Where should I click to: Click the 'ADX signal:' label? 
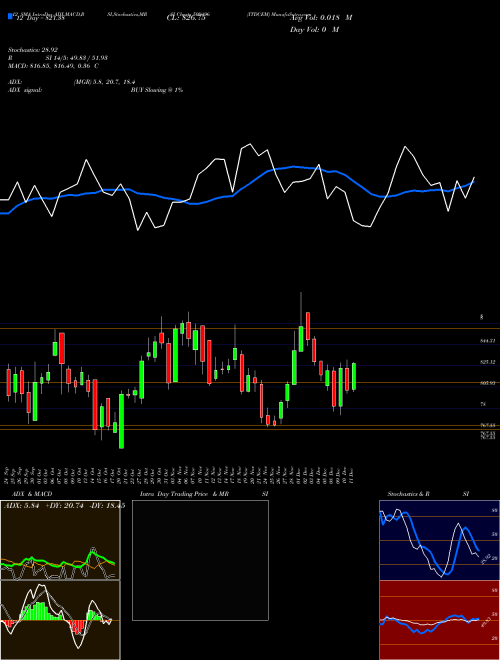[x=25, y=90]
